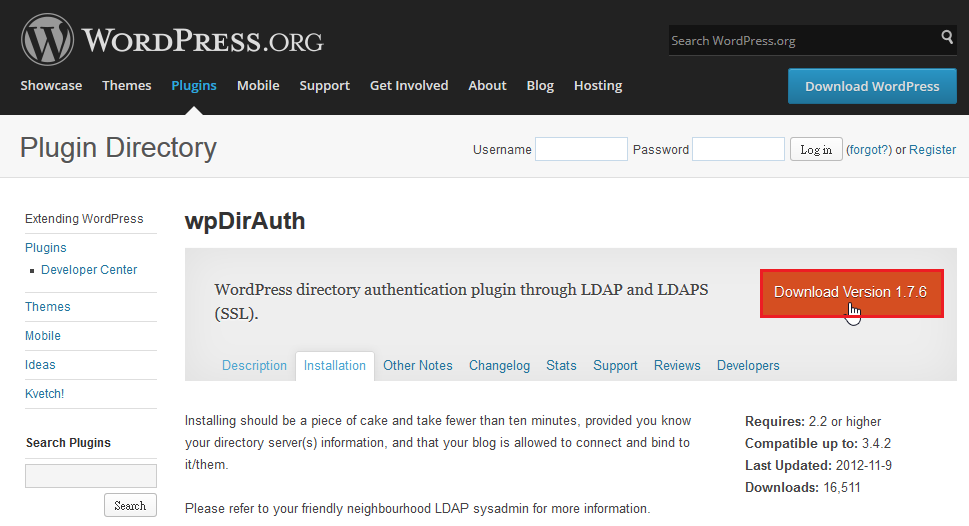Open Get Involved menu item
The width and height of the screenshot is (969, 526).
[x=409, y=85]
